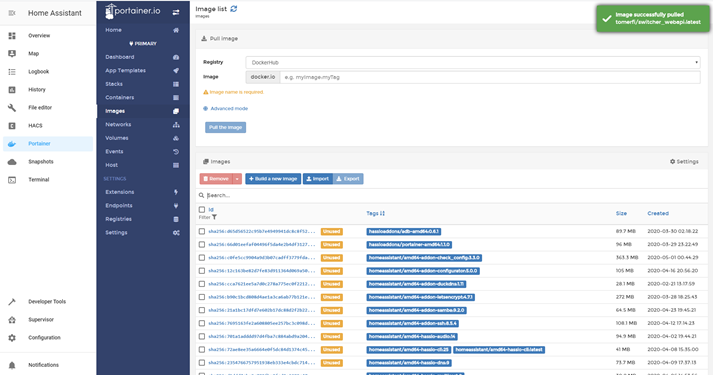Check the amd64-addon-ssh image row
This screenshot has width=713, height=375.
202,323
